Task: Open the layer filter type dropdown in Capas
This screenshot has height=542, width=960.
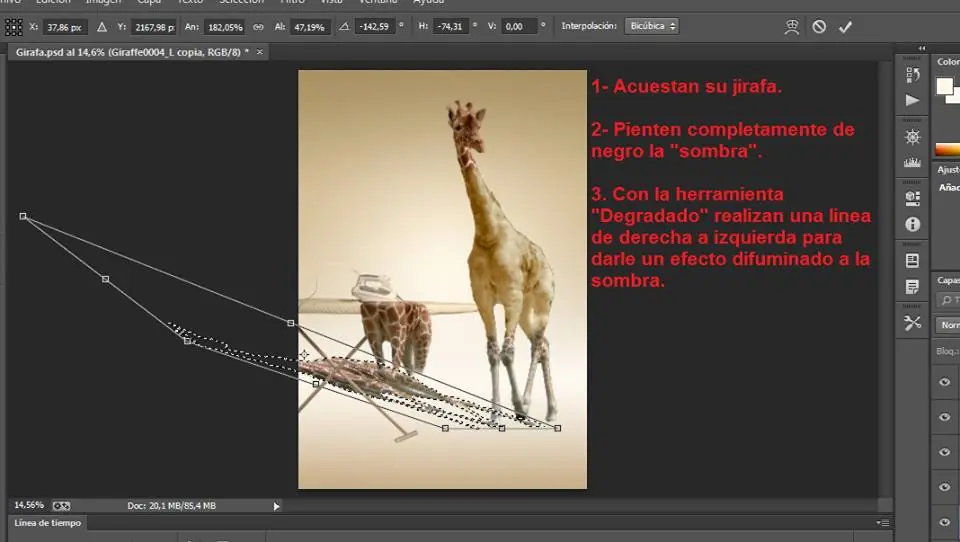Action: pos(949,300)
